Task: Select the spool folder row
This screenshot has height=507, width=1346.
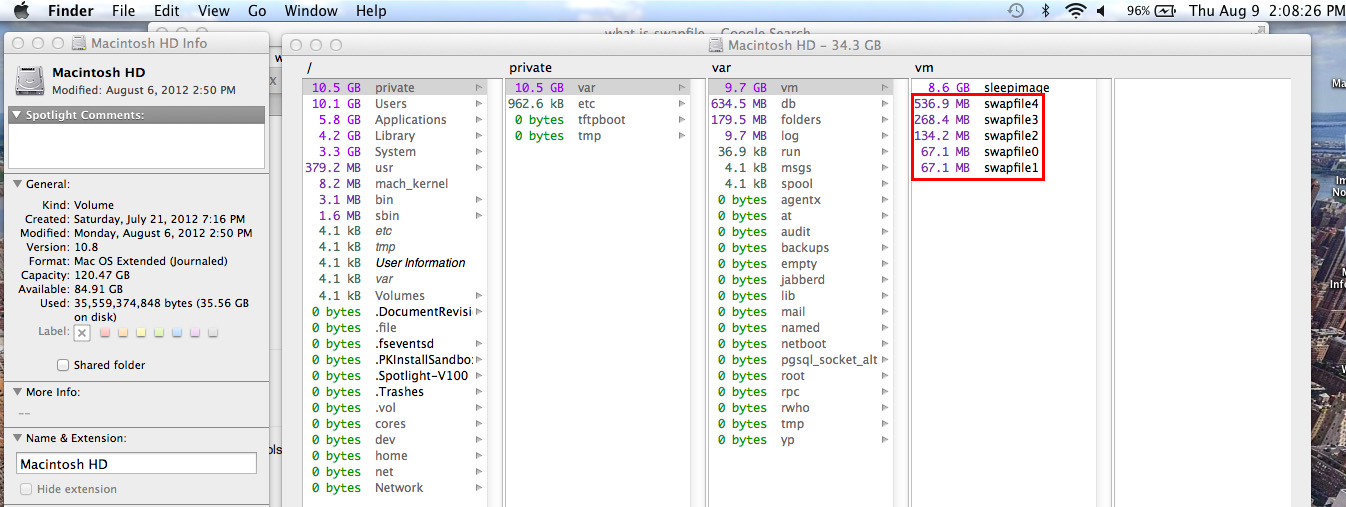Action: (x=801, y=184)
